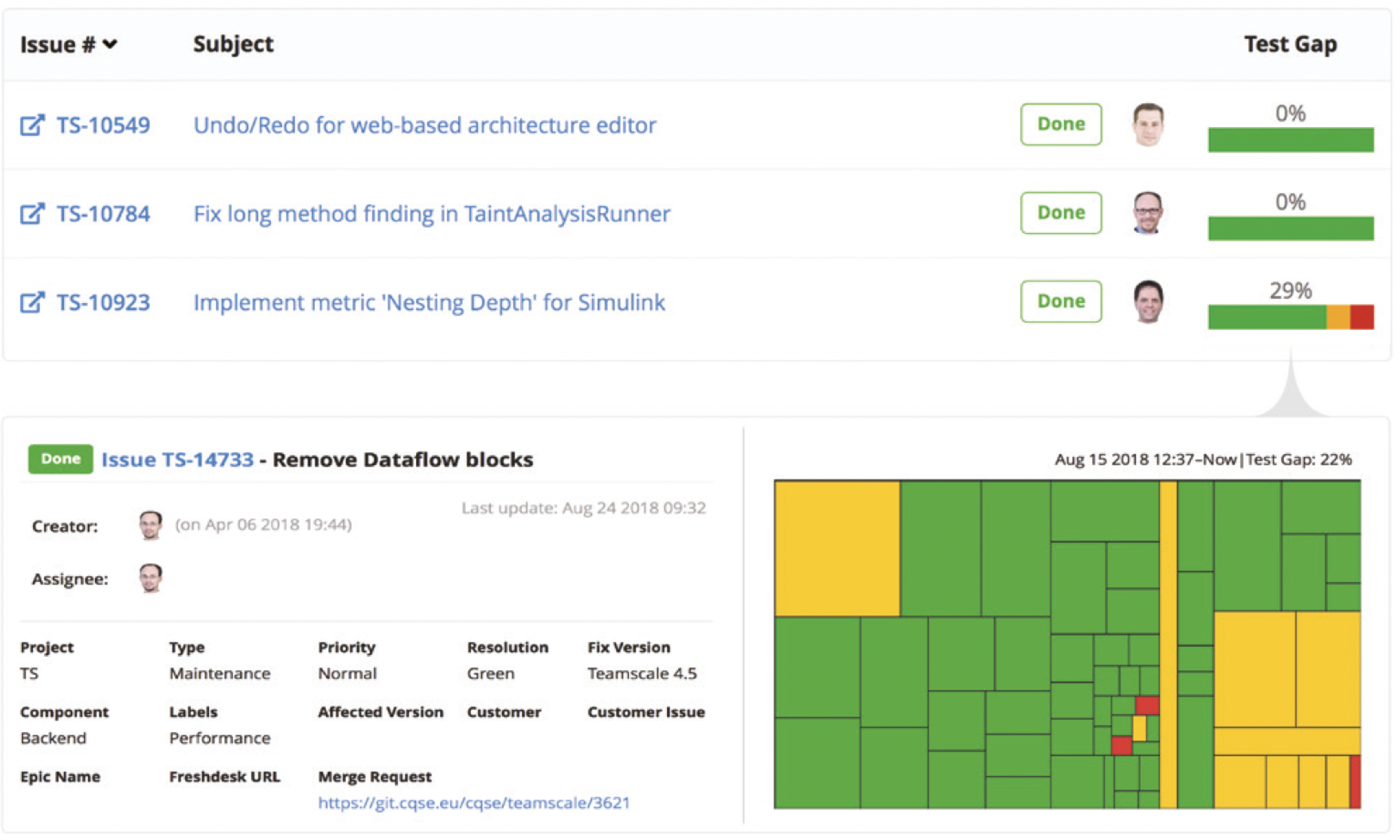Screen dimensions: 1400x840
Task: Open the Issue TS-14733 link
Action: [177, 459]
